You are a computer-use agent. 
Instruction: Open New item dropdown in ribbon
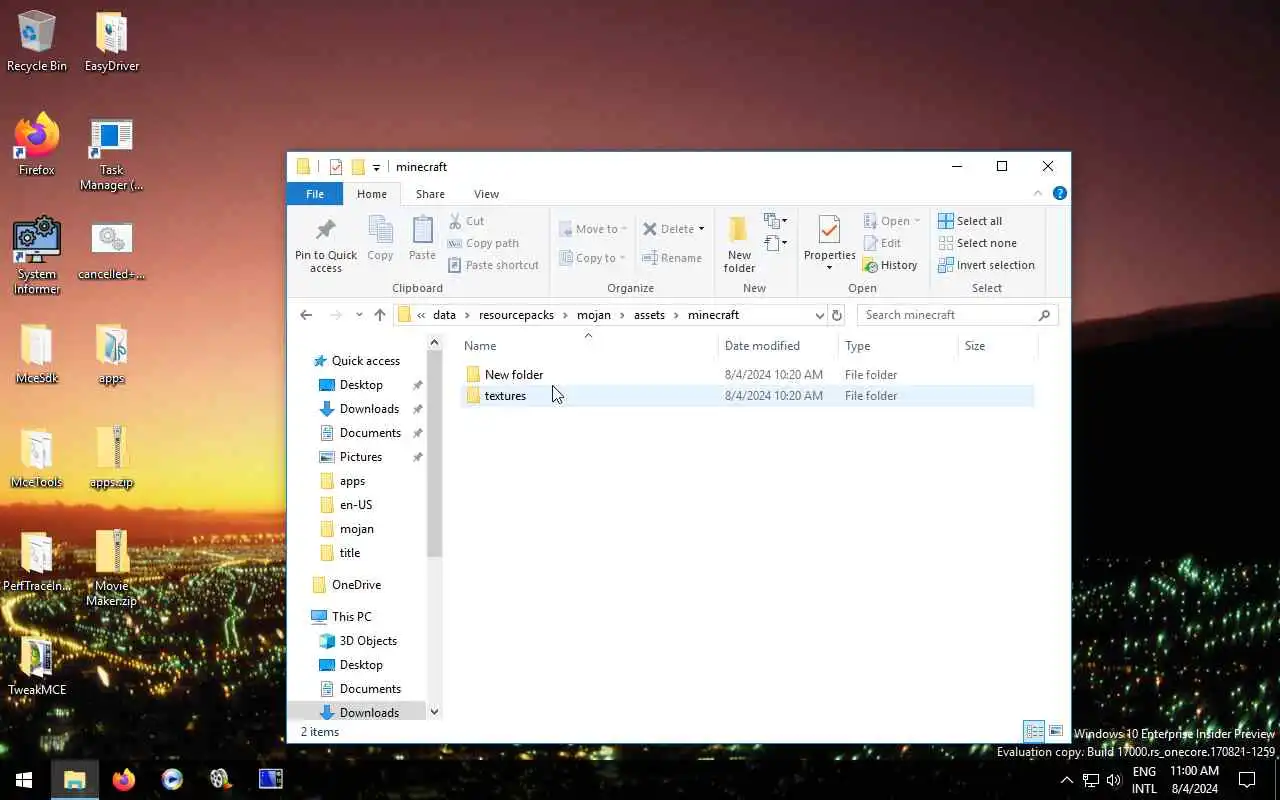[775, 221]
